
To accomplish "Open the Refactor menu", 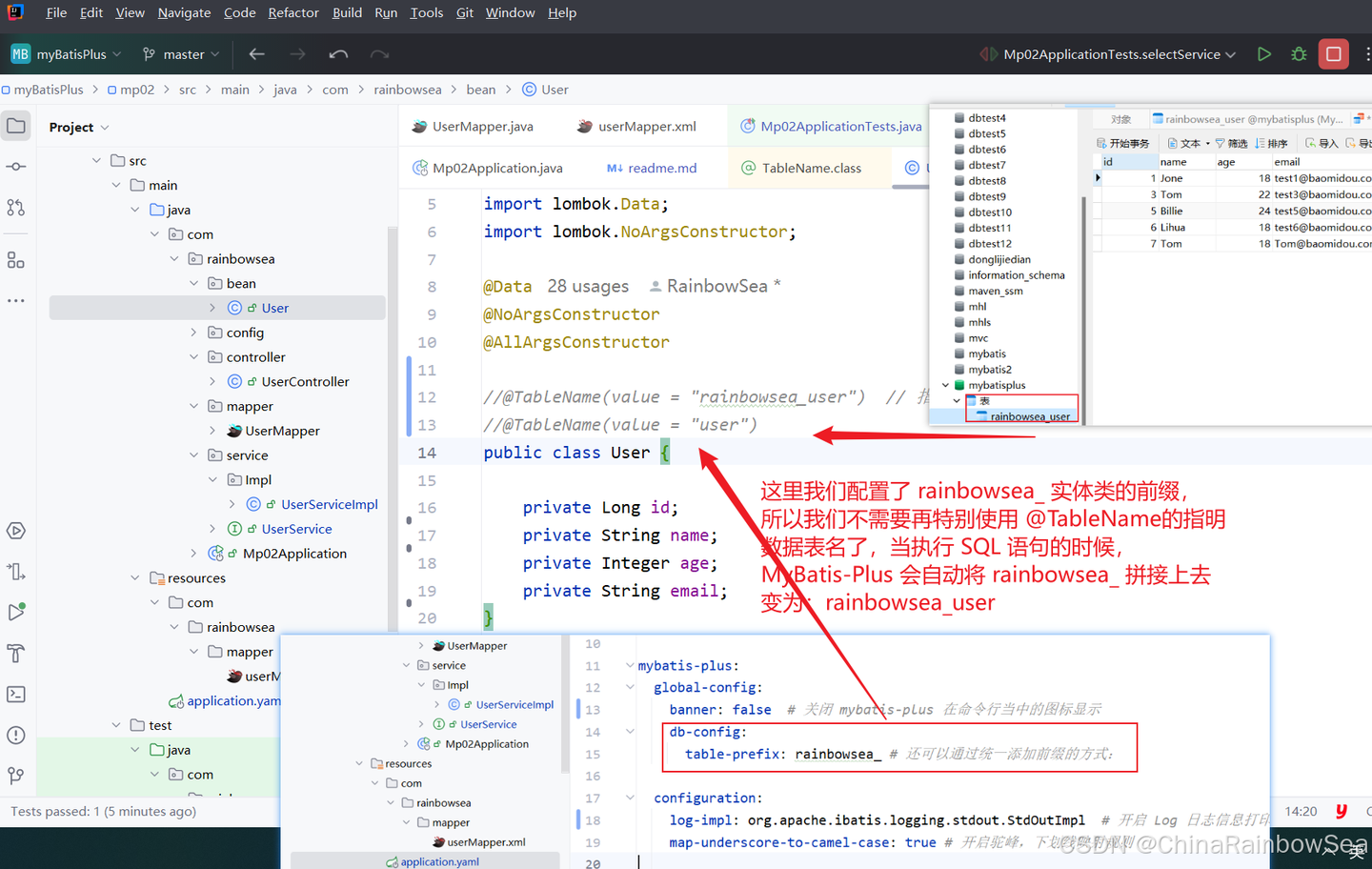I will 293,12.
